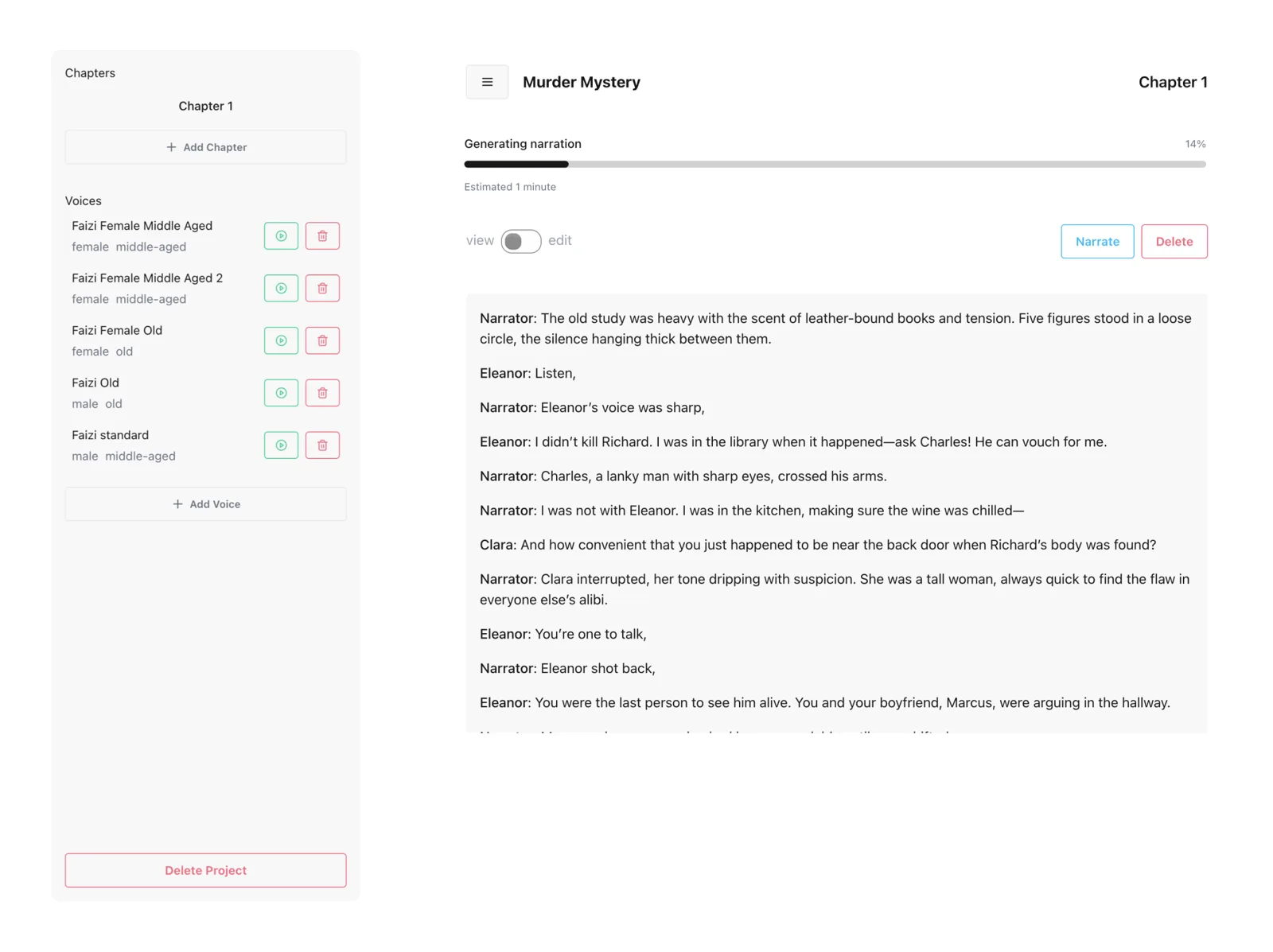Click the Add Voice button
The width and height of the screenshot is (1273, 952).
click(x=205, y=504)
